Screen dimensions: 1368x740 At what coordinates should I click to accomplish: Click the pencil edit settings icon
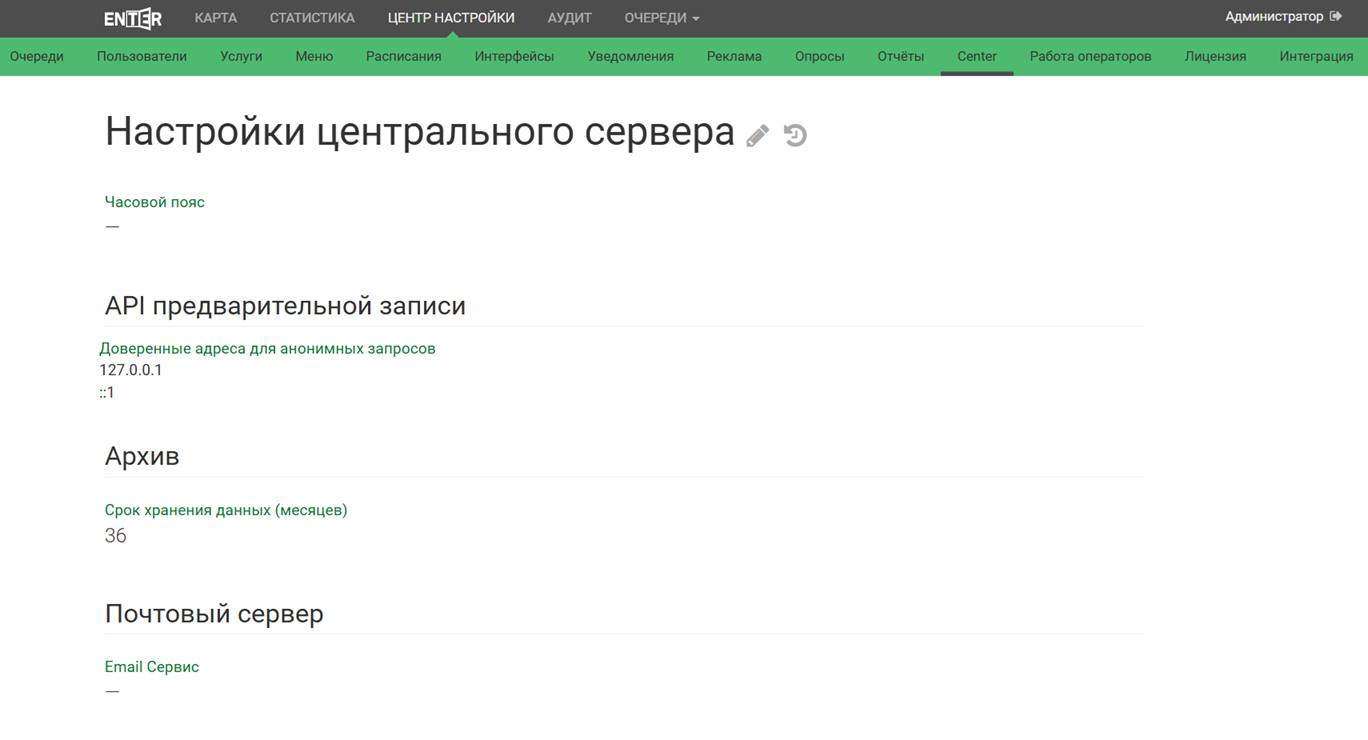(x=758, y=135)
